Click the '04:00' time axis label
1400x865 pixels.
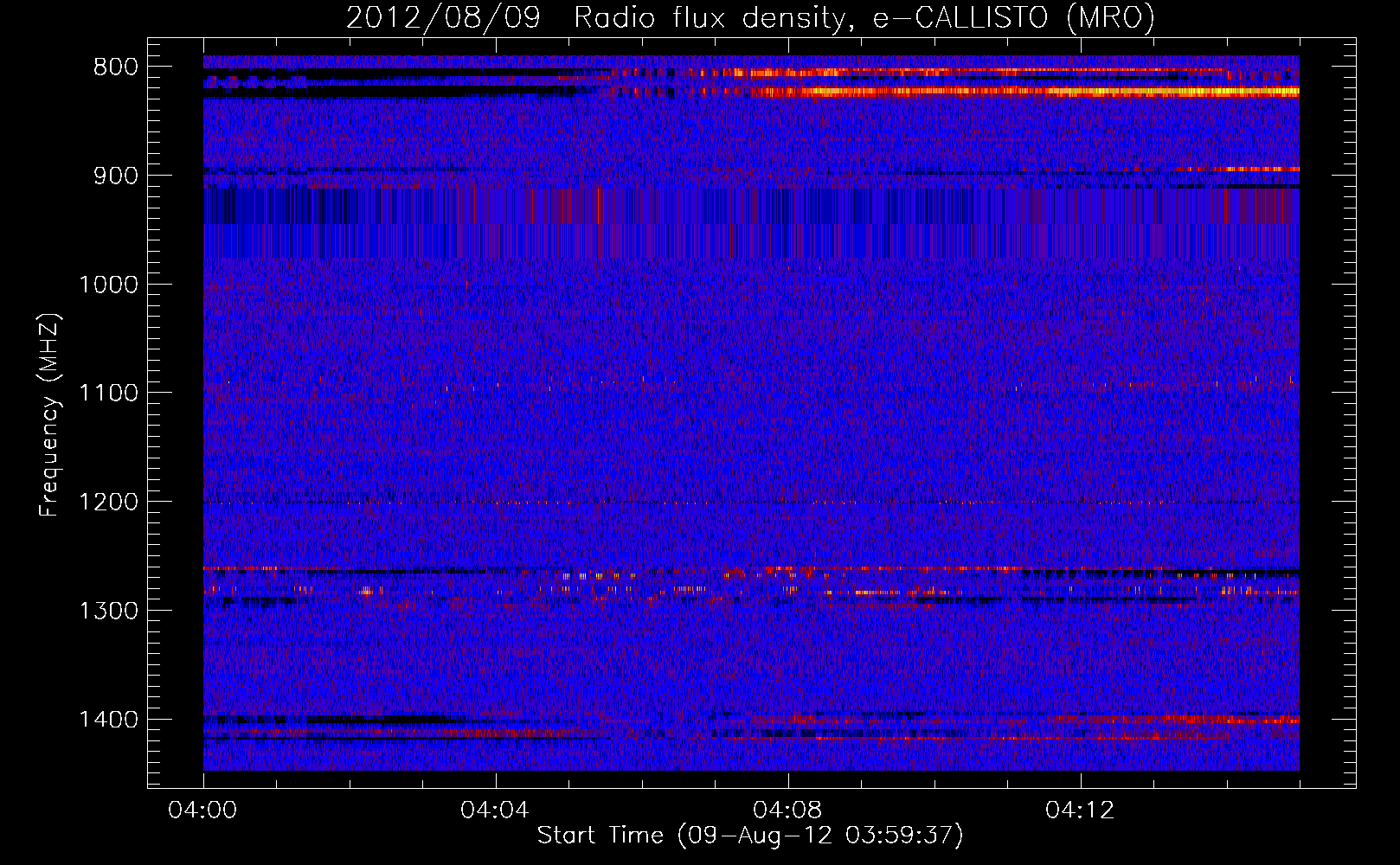[203, 811]
